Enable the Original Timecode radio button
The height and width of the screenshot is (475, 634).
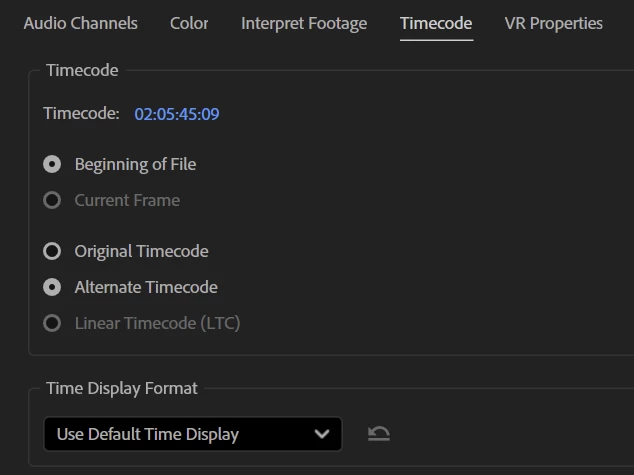point(52,251)
